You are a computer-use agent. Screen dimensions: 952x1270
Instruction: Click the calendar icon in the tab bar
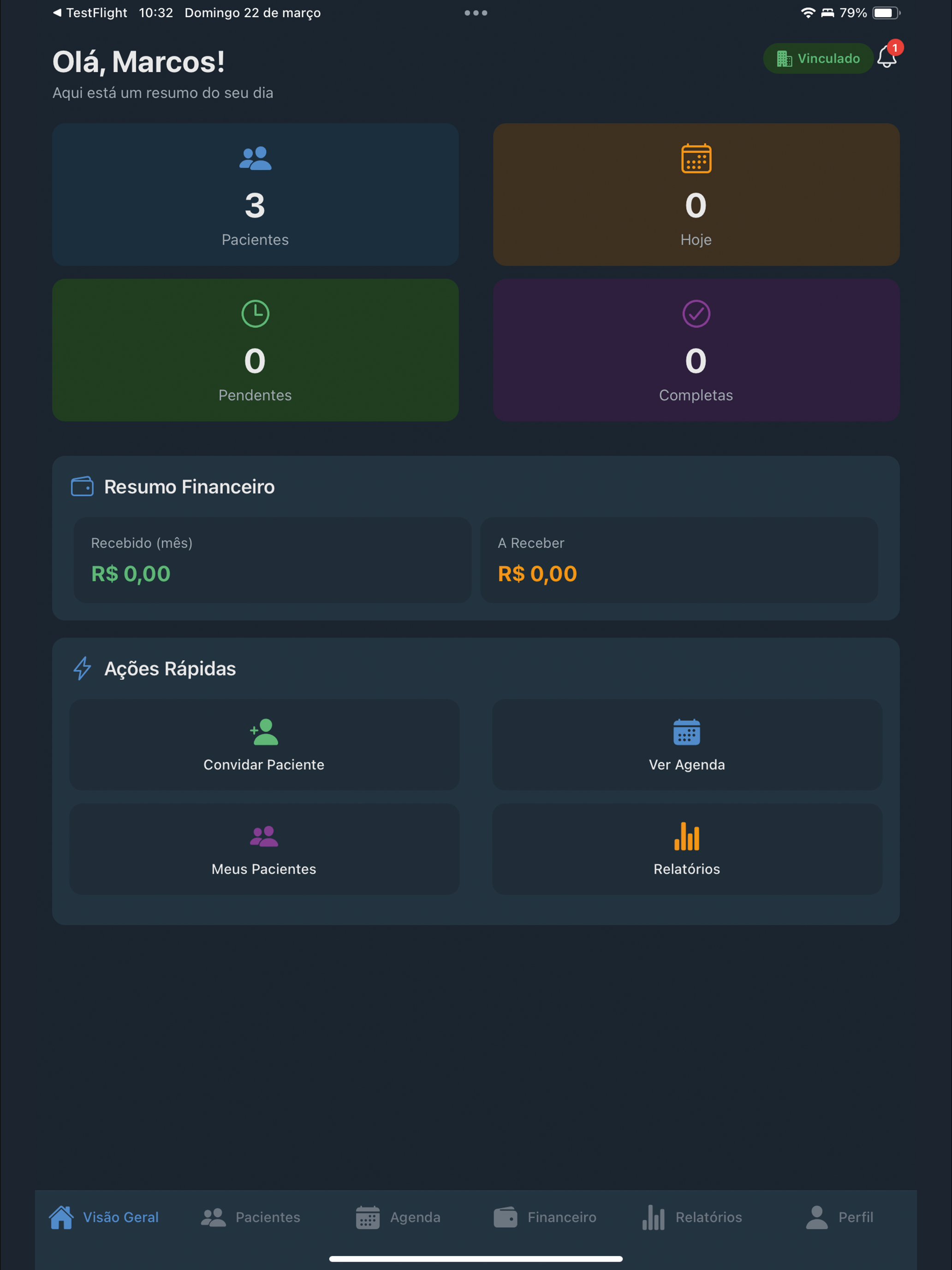pos(368,1217)
